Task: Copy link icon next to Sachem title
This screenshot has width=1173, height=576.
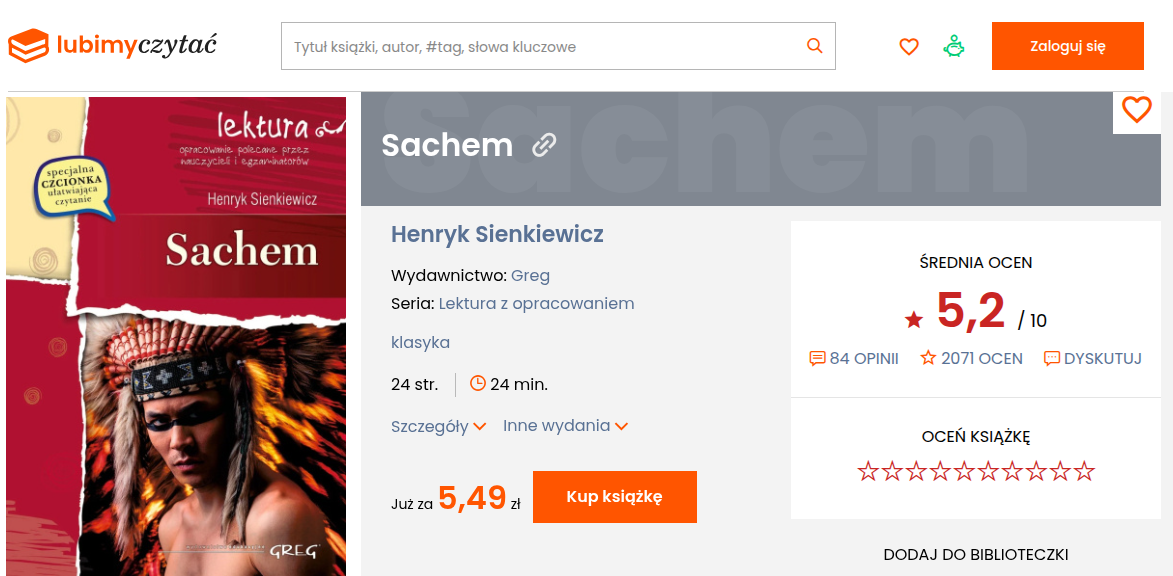Action: click(x=543, y=146)
